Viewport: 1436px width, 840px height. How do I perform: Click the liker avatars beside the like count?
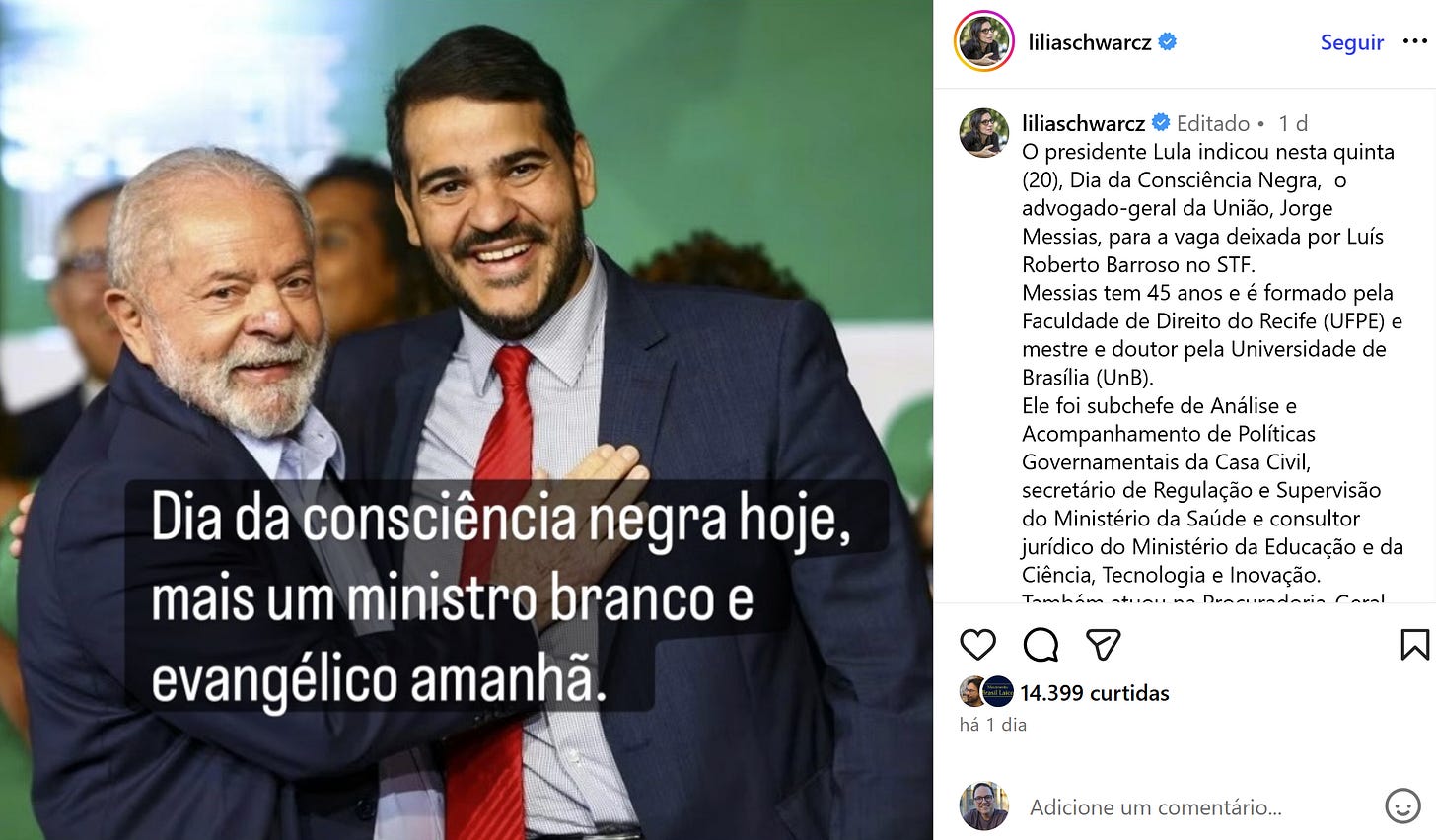986,692
